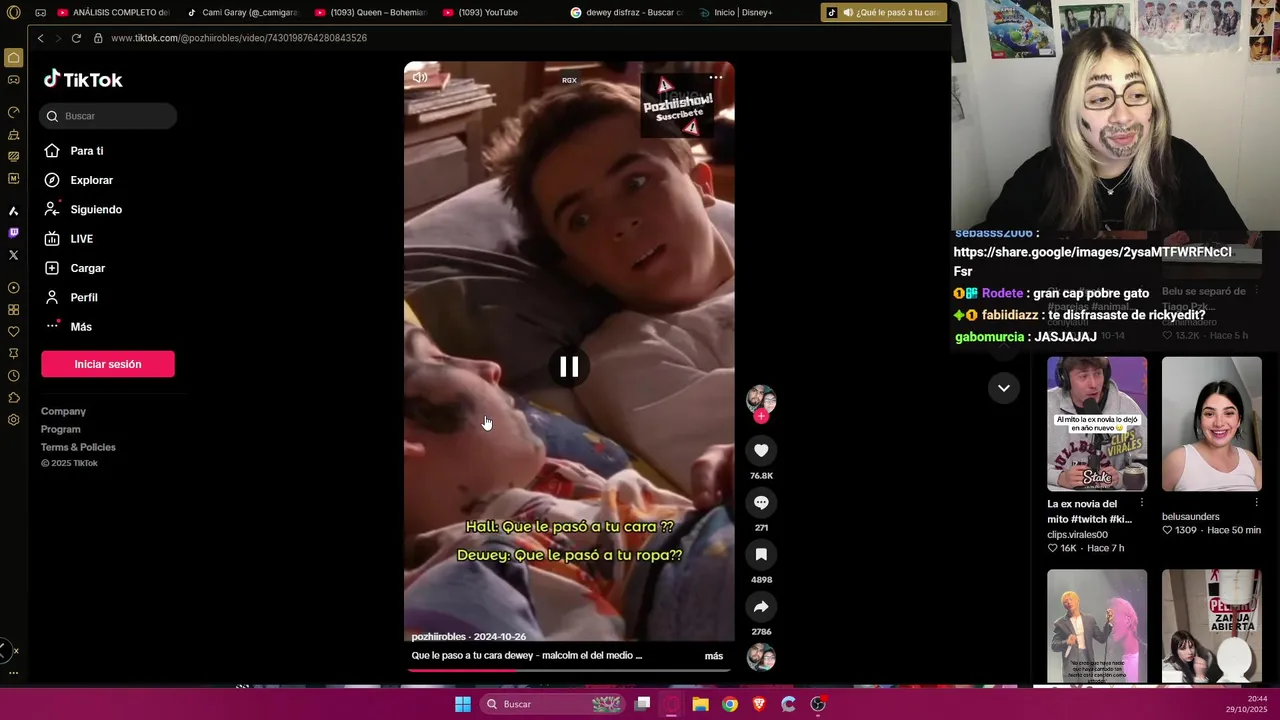
Task: Click the Windows Start button
Action: pyautogui.click(x=463, y=704)
